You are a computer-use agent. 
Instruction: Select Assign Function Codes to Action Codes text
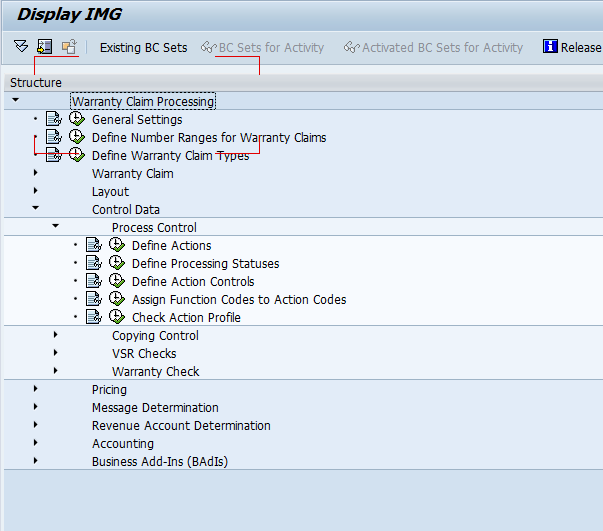(x=239, y=300)
